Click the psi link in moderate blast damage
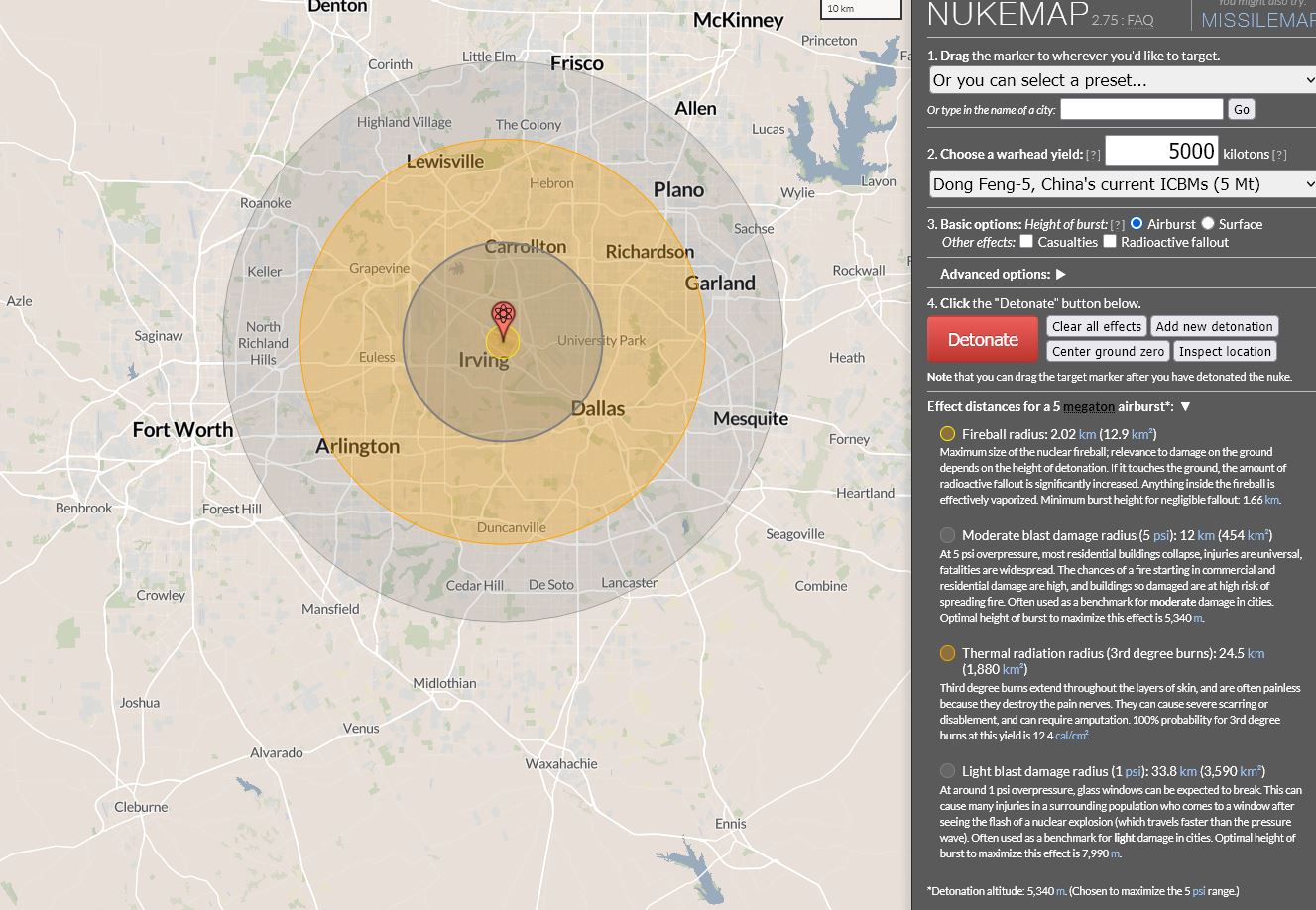Image resolution: width=1316 pixels, height=910 pixels. tap(1161, 535)
